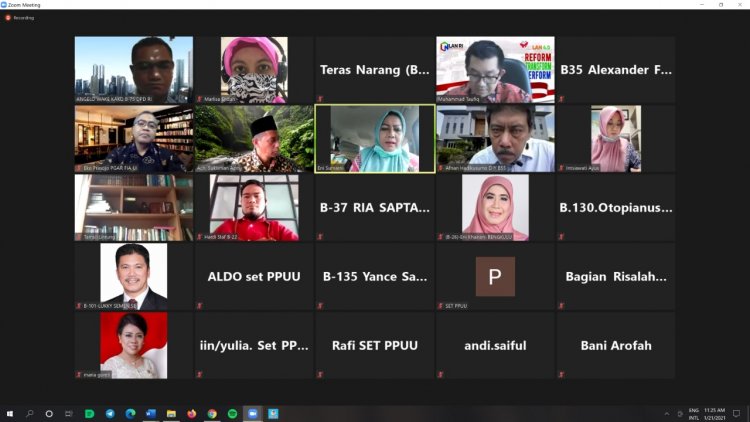The height and width of the screenshot is (422, 750).
Task: Click the Windows Start button
Action: click(x=10, y=413)
